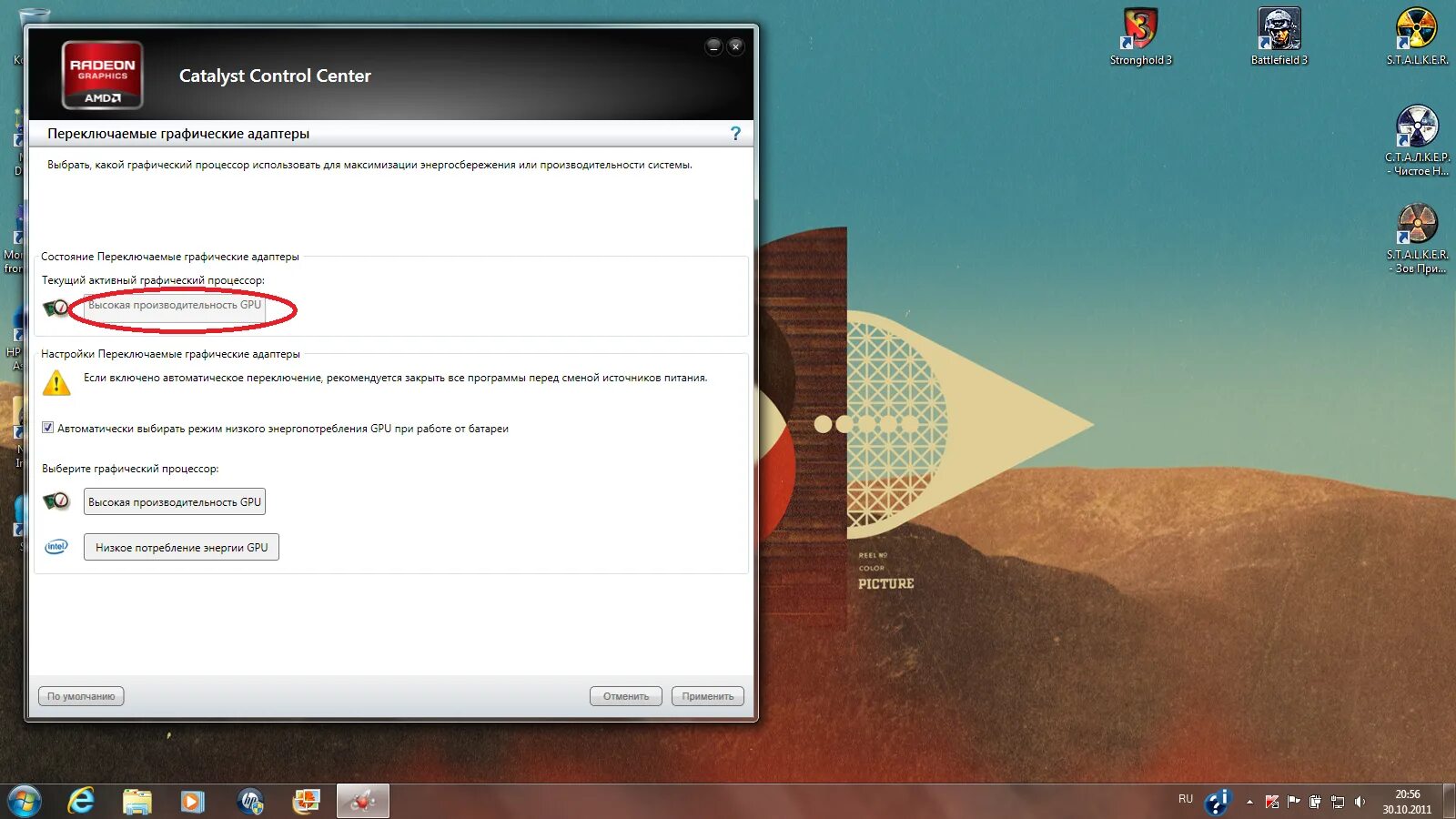Image resolution: width=1456 pixels, height=819 pixels.
Task: Click the Выберите графический процессор label
Action: tap(130, 469)
